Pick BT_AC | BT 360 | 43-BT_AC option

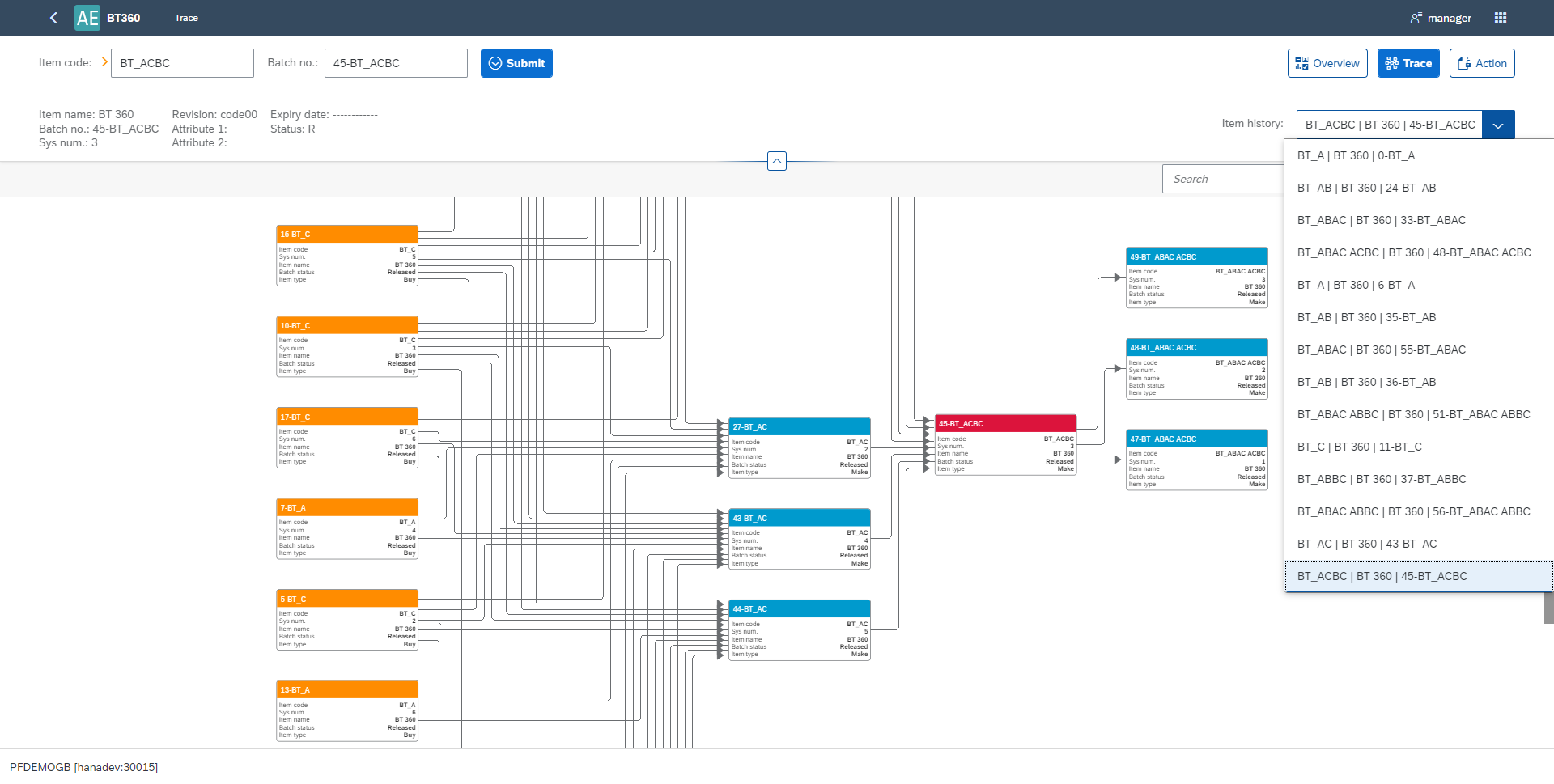pyautogui.click(x=1367, y=544)
